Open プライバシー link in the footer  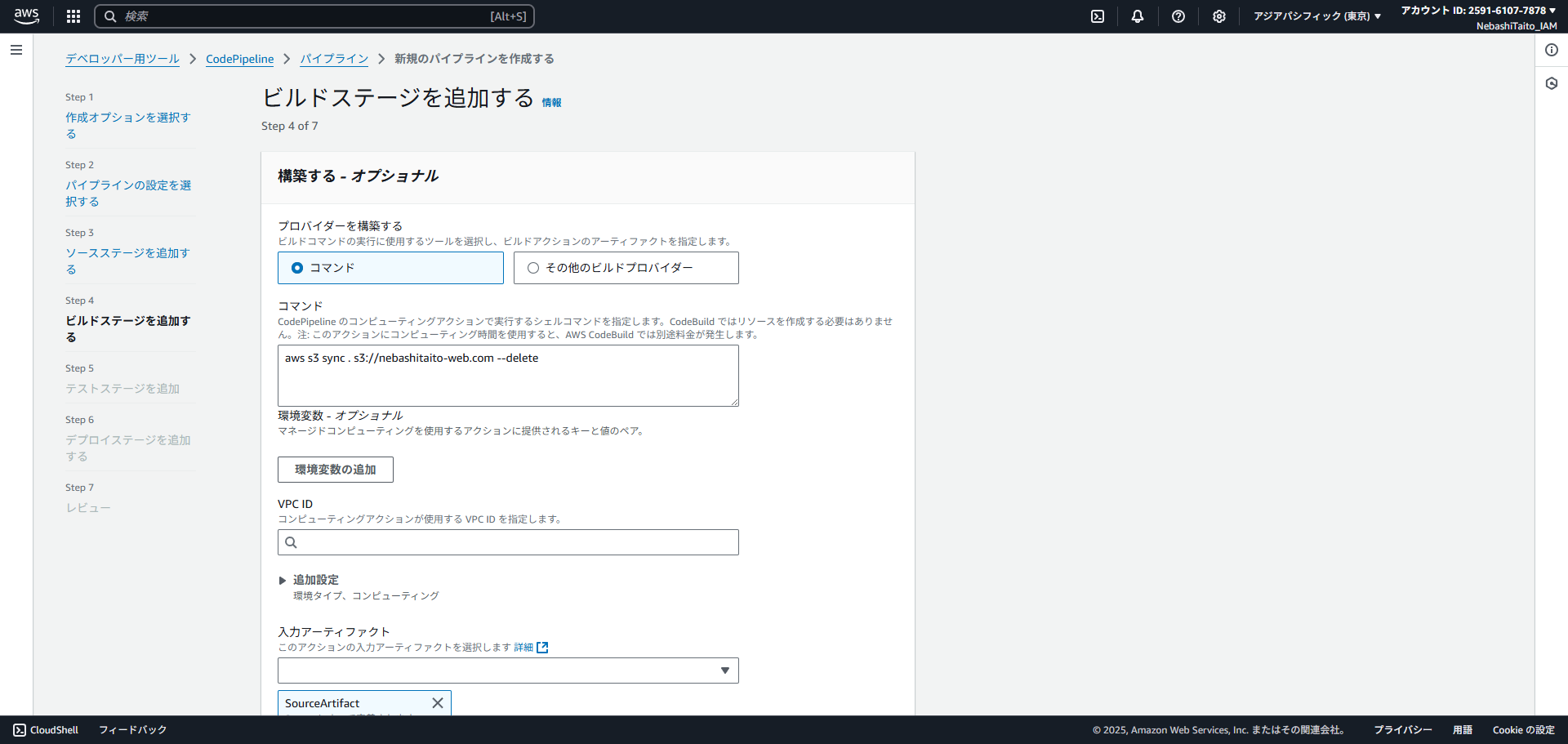[1403, 730]
